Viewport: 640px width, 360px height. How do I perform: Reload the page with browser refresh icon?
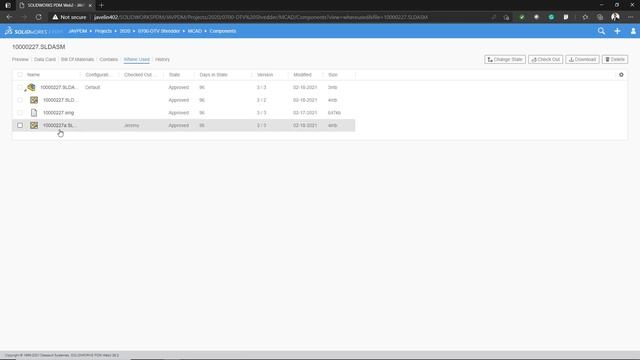pos(38,17)
